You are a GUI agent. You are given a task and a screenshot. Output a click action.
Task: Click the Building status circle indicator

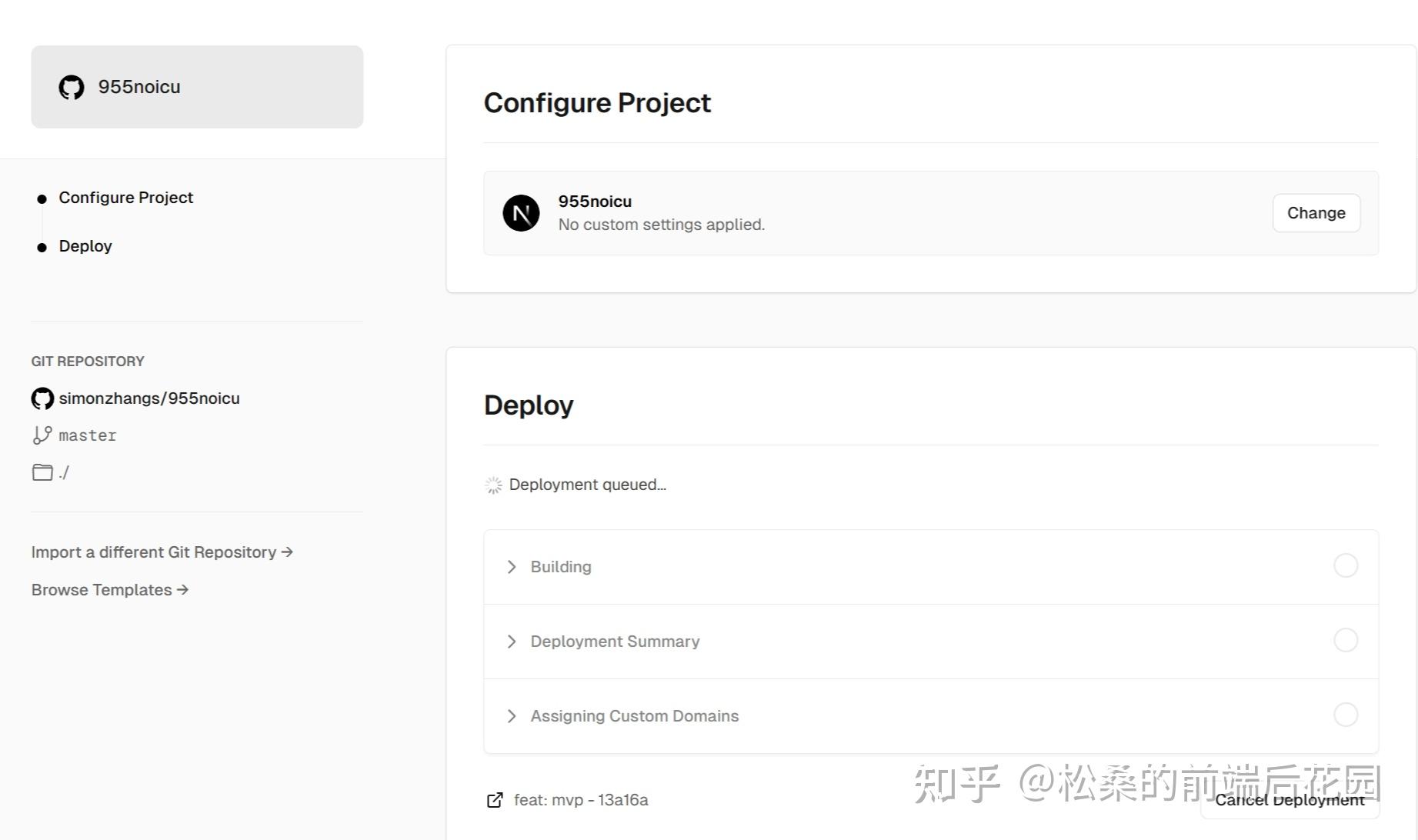tap(1346, 565)
